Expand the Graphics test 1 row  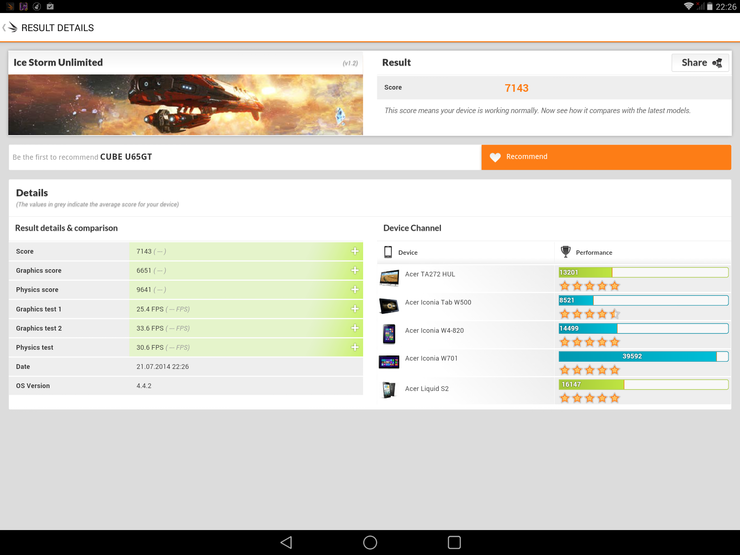tap(355, 309)
